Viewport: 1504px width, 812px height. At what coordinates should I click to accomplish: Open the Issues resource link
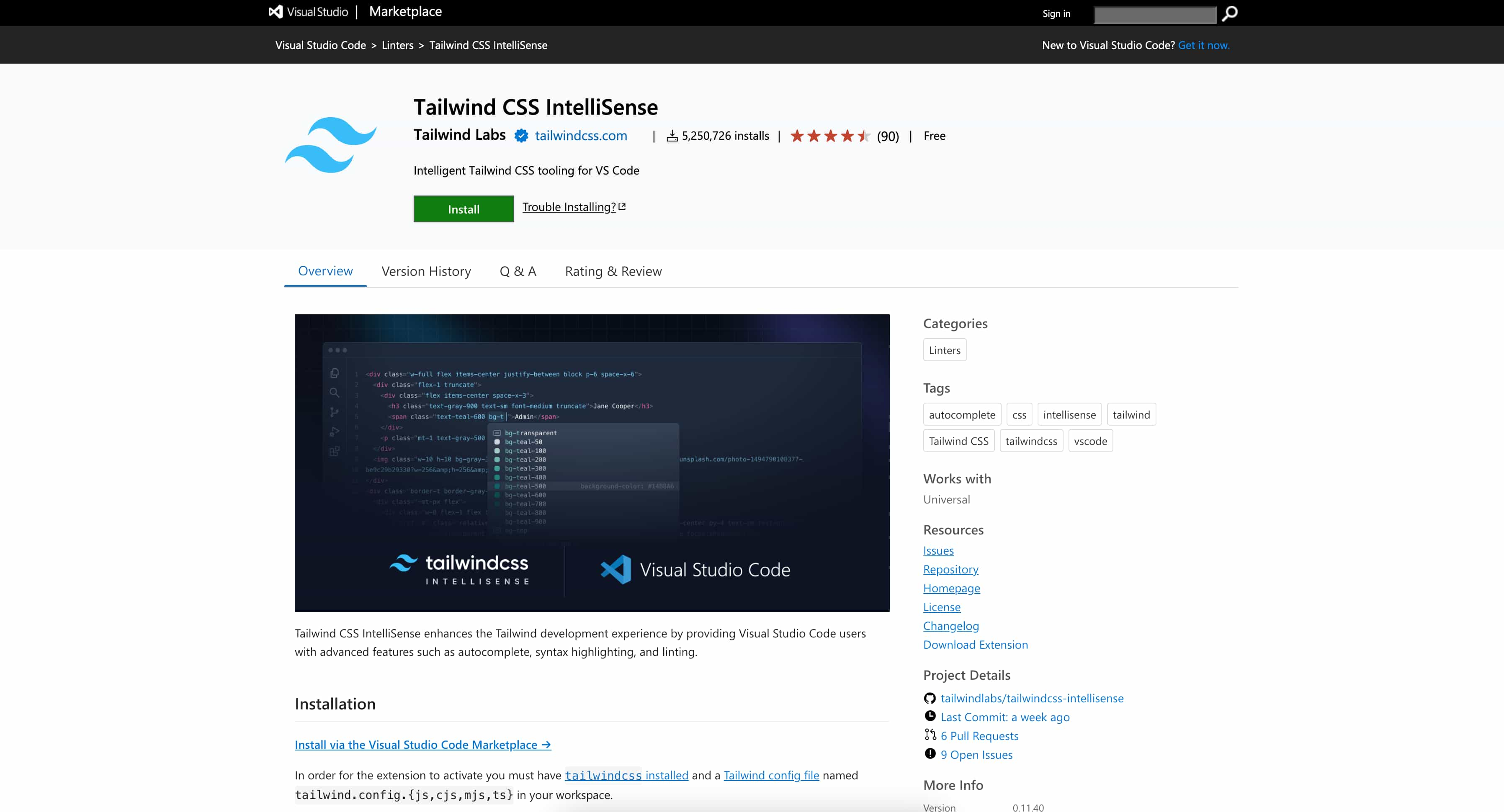click(x=938, y=550)
